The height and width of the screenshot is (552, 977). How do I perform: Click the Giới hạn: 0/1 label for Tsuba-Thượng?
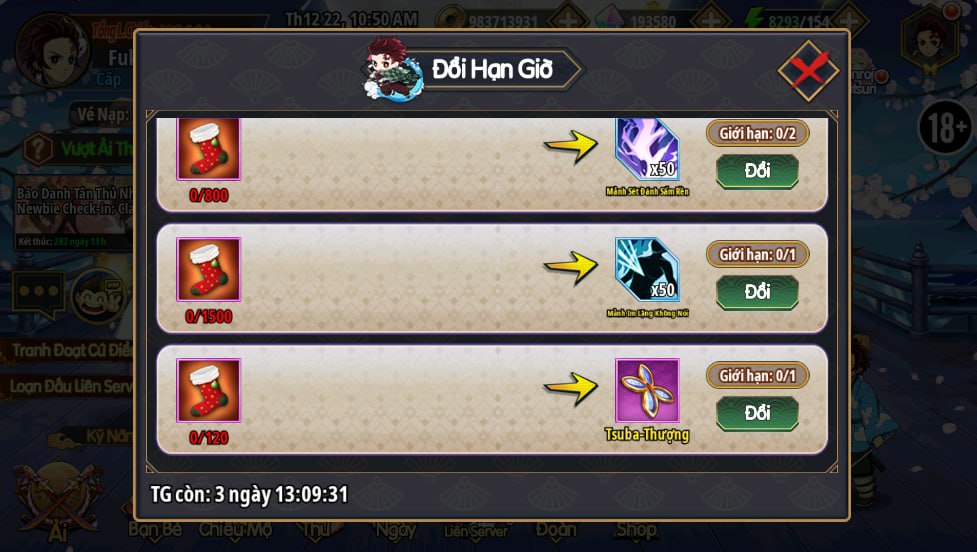click(x=757, y=376)
